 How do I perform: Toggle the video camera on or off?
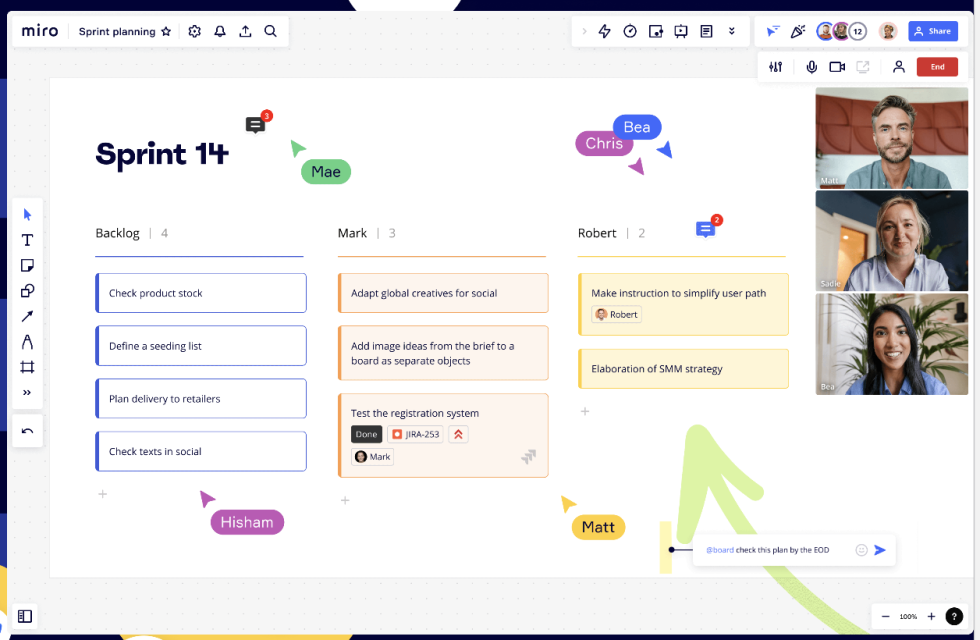[x=837, y=67]
